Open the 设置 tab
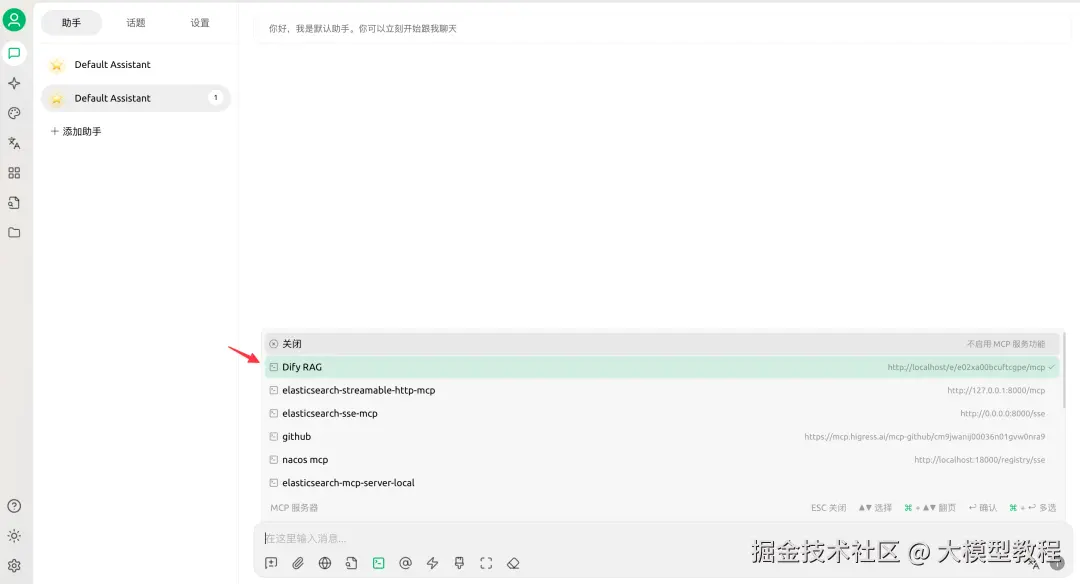 199,22
